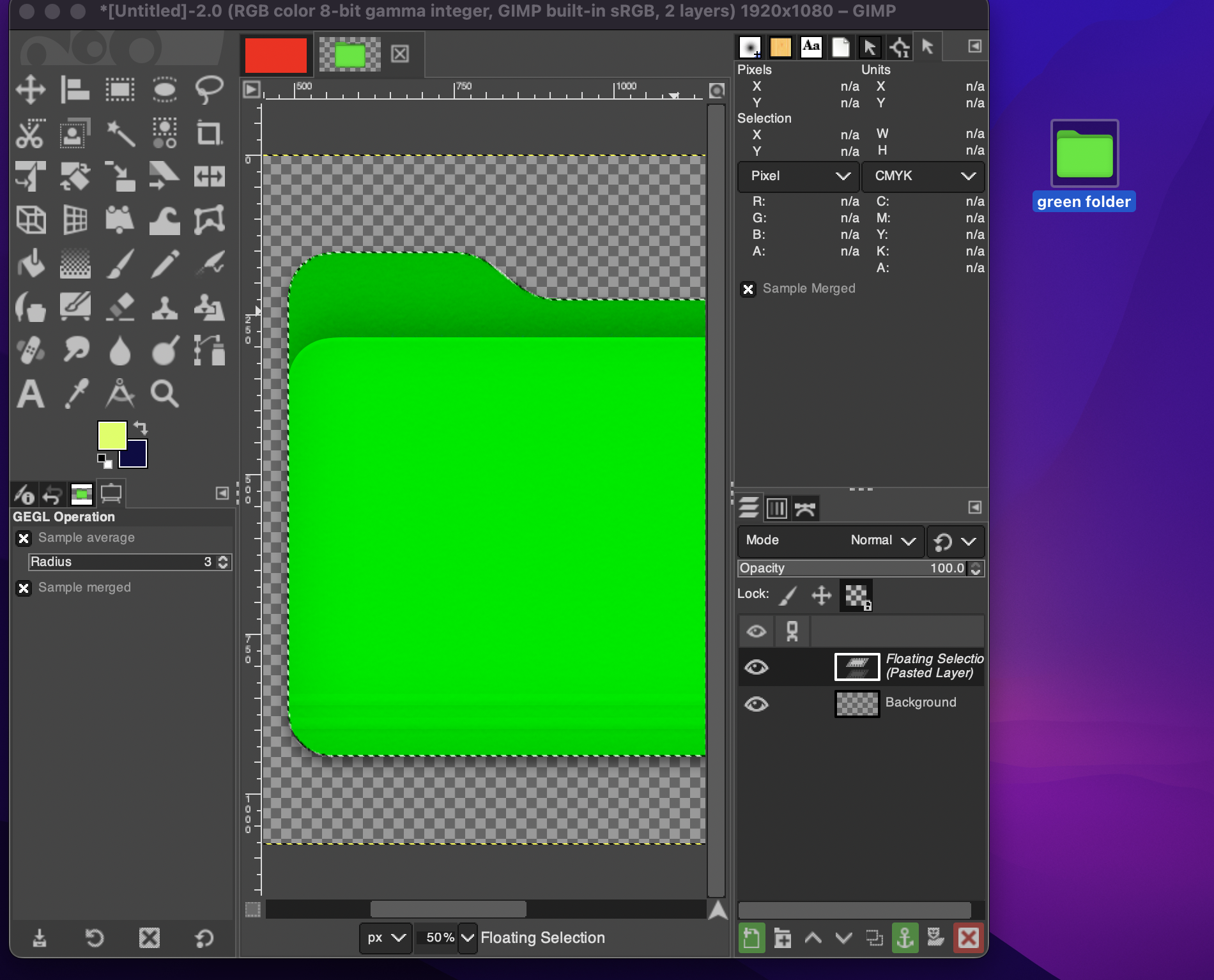The height and width of the screenshot is (980, 1214).
Task: Open the 50% zoom level dropdown
Action: coord(468,938)
